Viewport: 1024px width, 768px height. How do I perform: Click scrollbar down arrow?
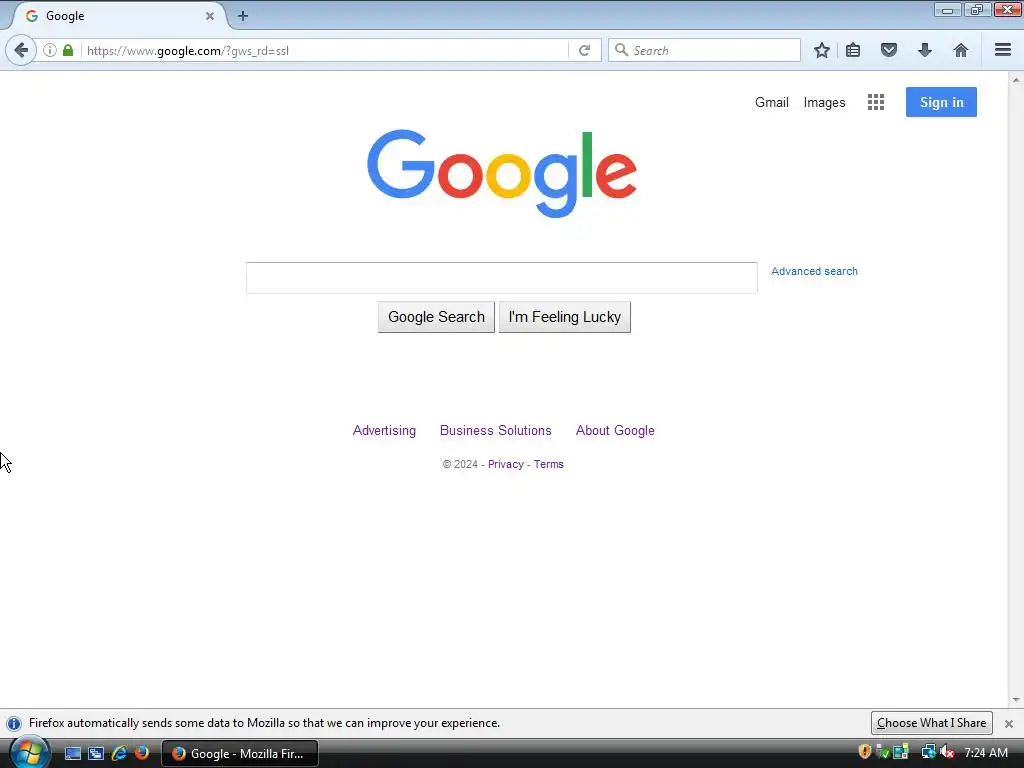pos(1016,699)
